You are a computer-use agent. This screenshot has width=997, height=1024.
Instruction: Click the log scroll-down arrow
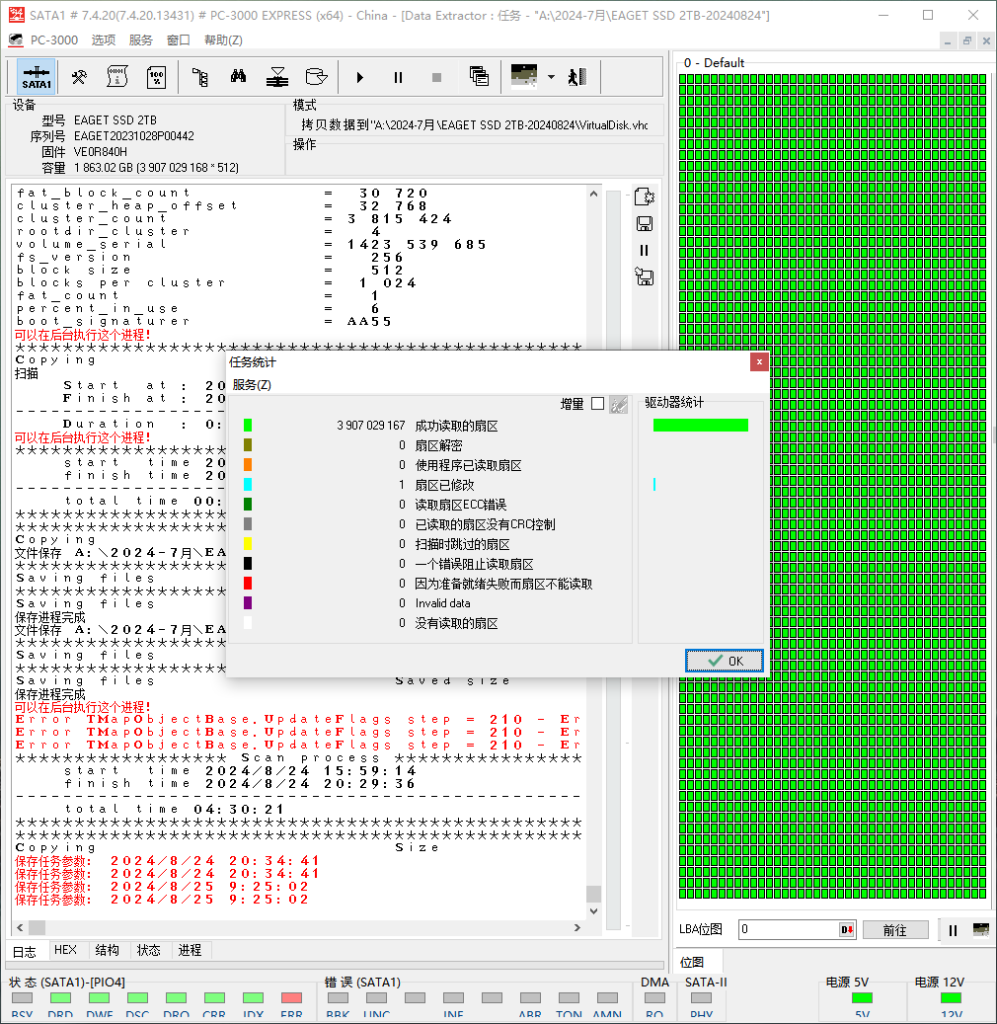pyautogui.click(x=593, y=911)
